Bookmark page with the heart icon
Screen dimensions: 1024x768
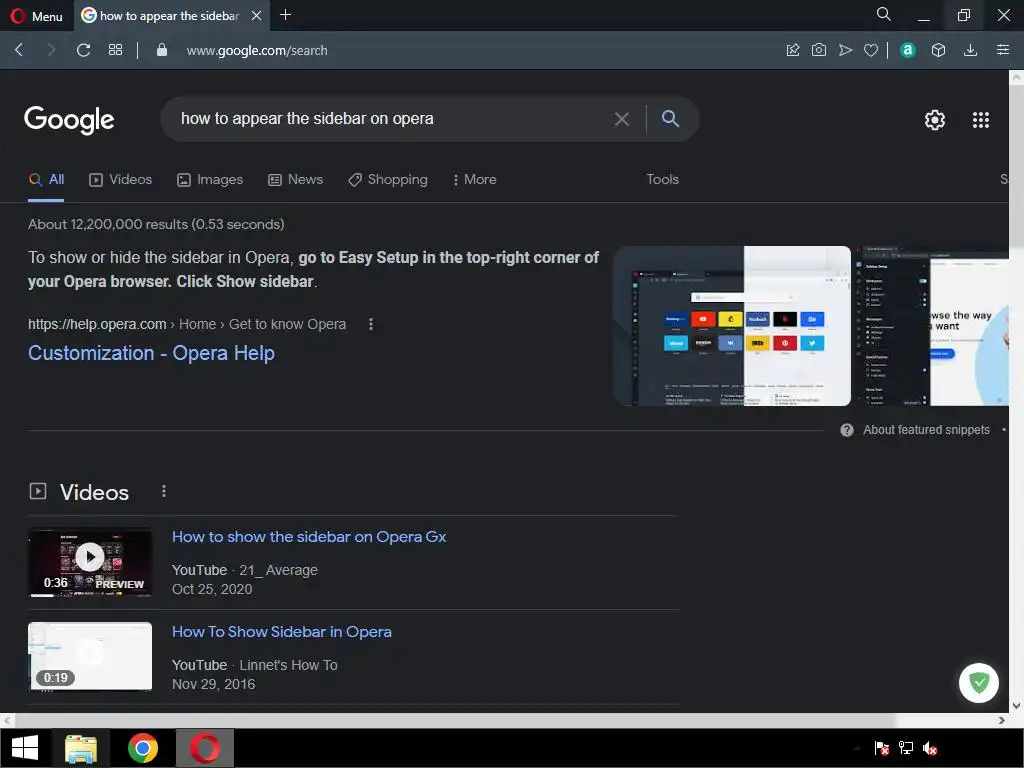871,50
